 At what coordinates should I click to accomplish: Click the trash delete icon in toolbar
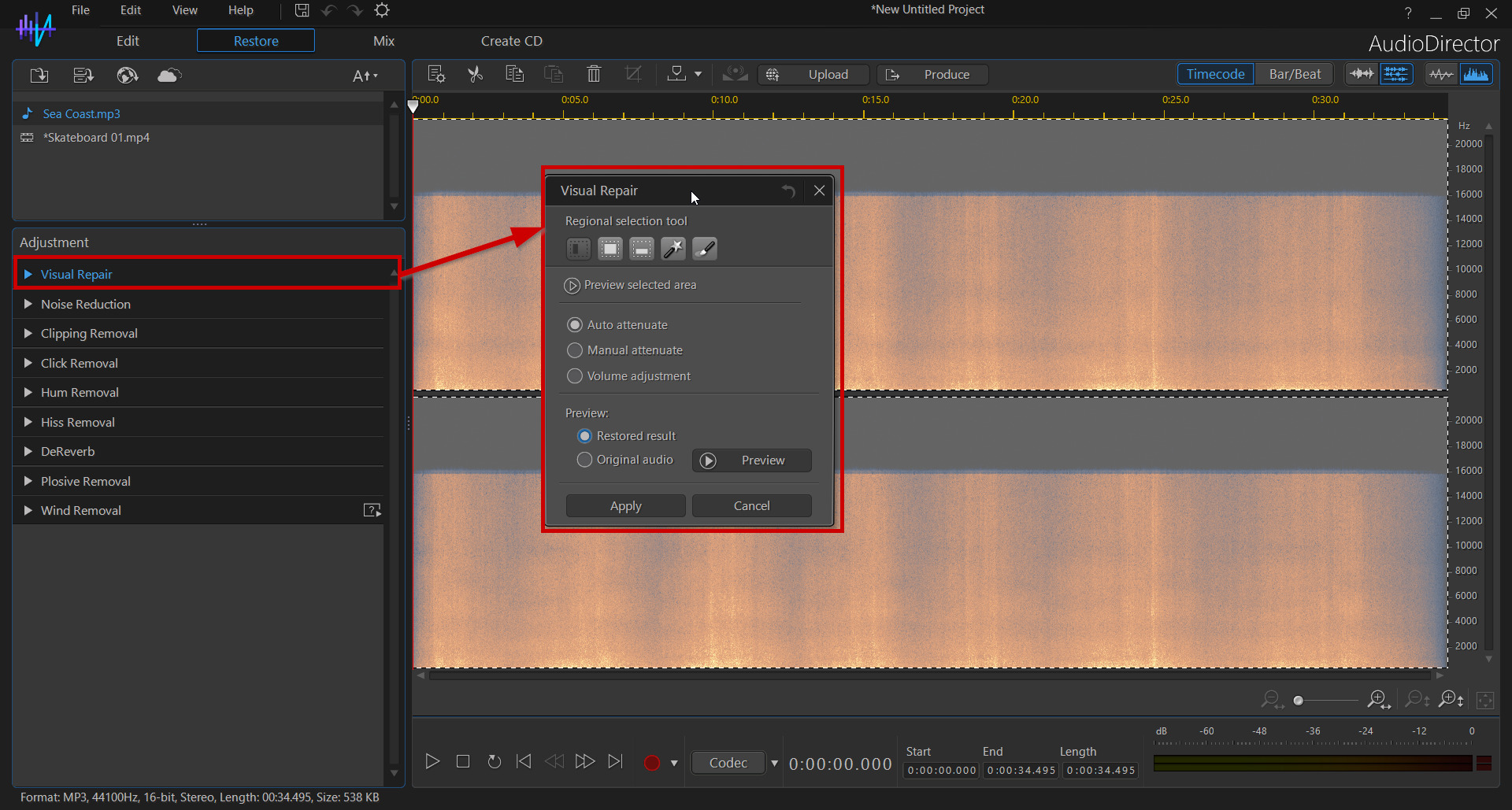point(594,74)
